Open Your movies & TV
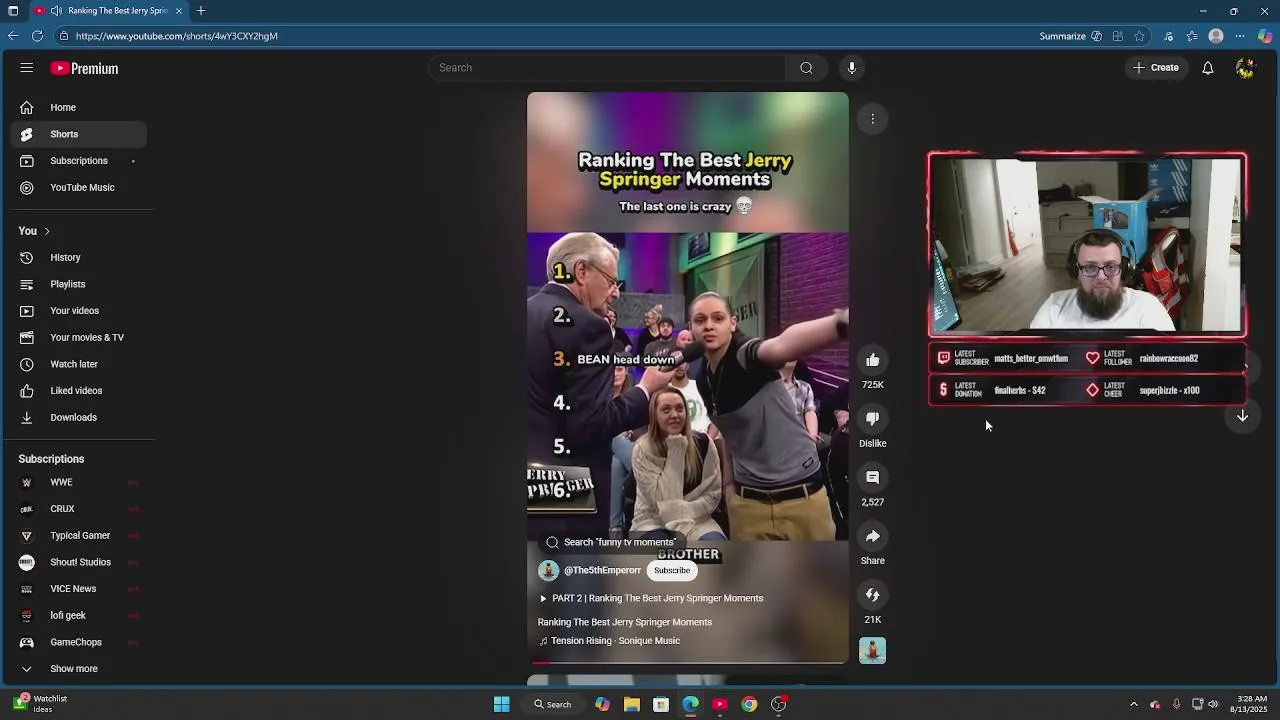The image size is (1280, 720). (x=78, y=338)
